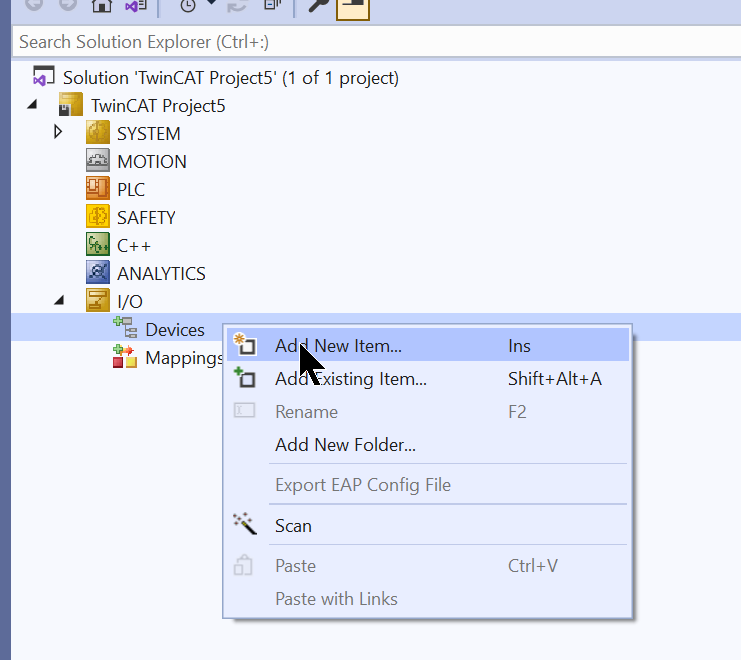Click the green C++ node icon
741x660 pixels.
tap(98, 245)
